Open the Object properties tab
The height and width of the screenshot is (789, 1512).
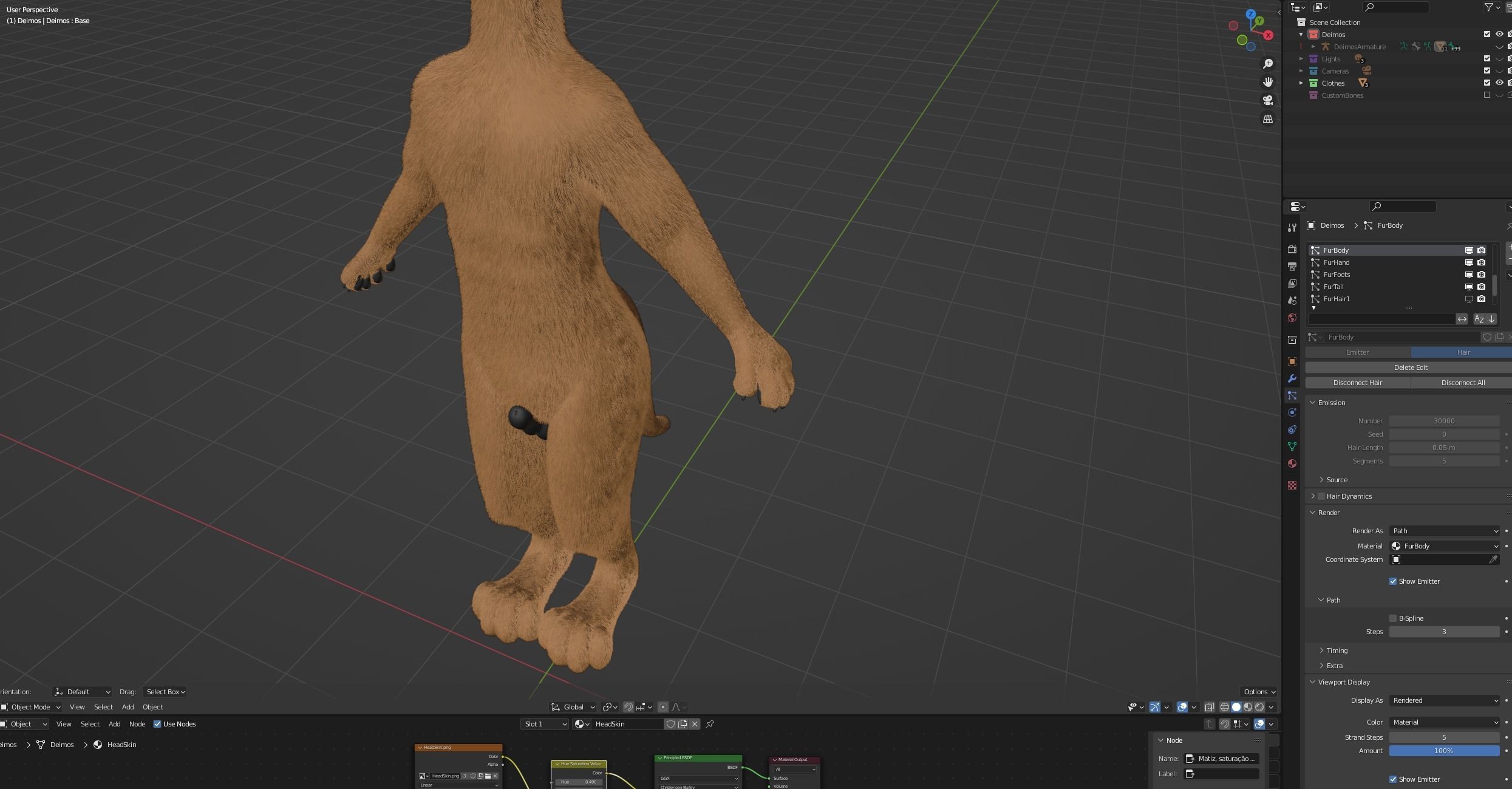point(1292,361)
